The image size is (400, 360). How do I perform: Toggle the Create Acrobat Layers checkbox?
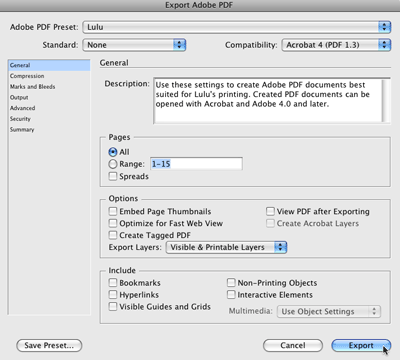point(270,223)
